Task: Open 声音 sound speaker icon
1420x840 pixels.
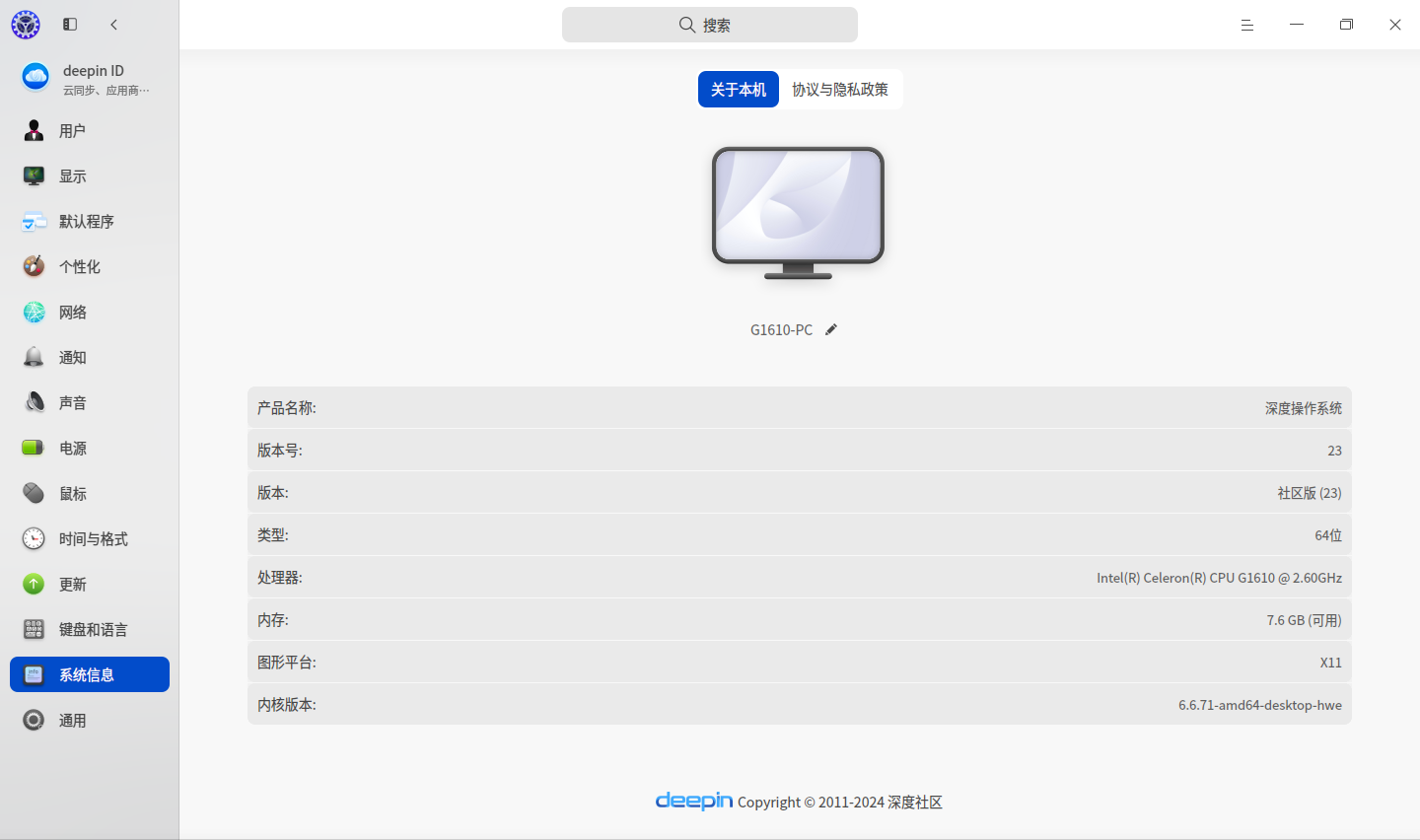Action: pos(34,402)
